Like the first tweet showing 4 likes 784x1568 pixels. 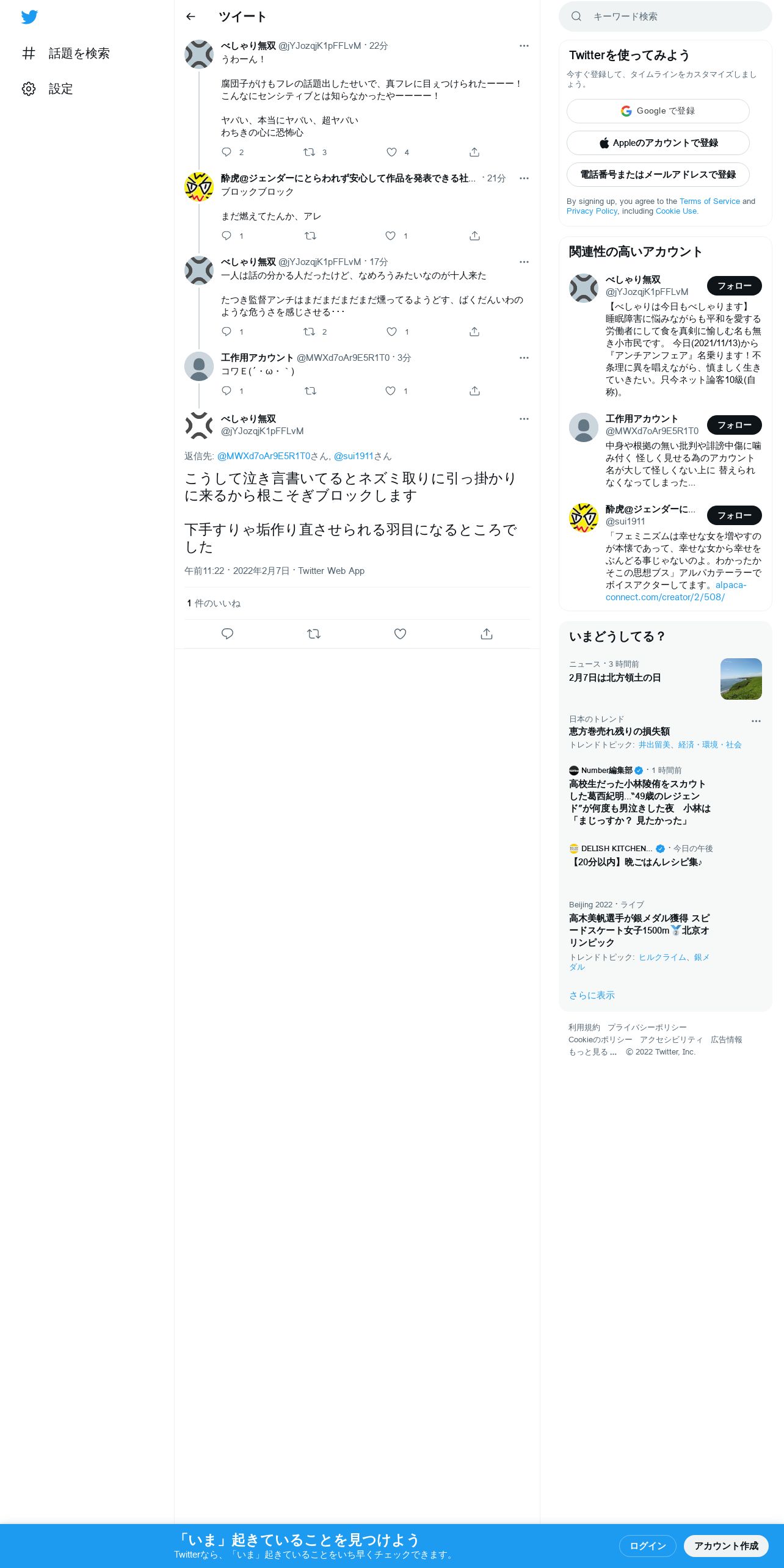[391, 152]
